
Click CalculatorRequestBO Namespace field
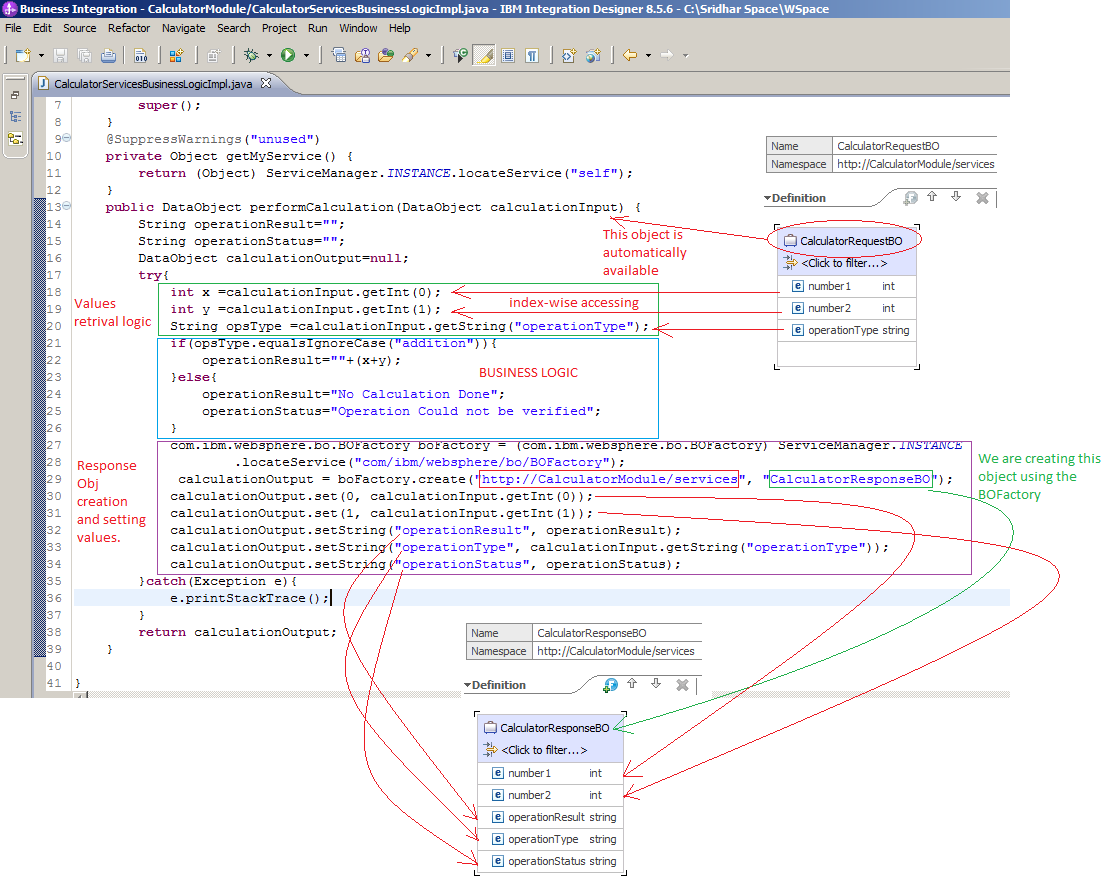tap(915, 164)
